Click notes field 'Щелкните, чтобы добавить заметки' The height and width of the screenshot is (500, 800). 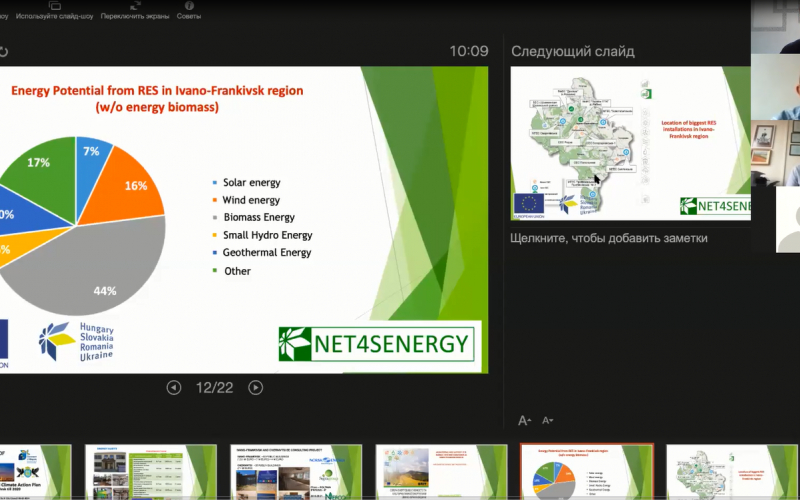pyautogui.click(x=609, y=238)
